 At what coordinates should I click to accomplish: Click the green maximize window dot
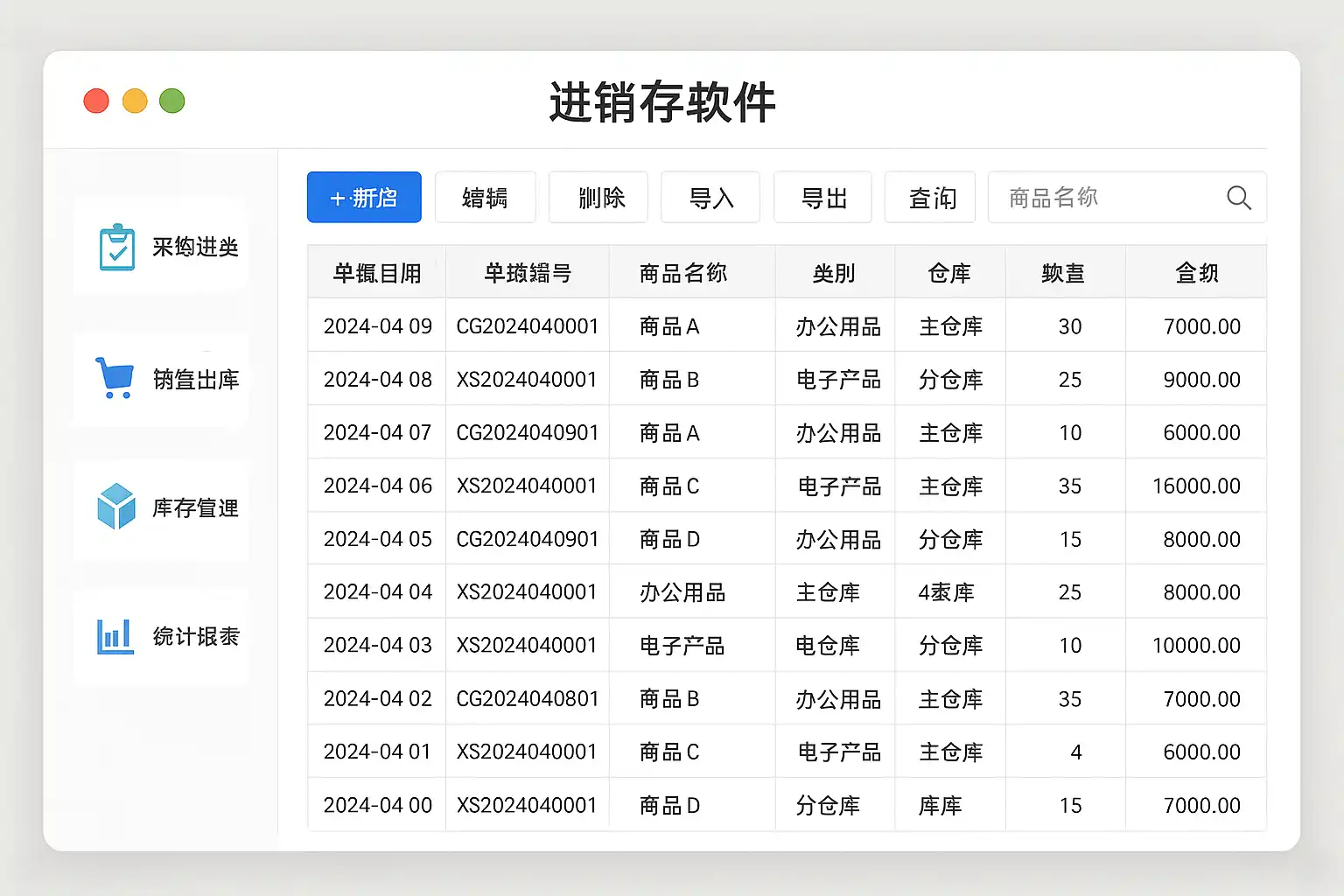tap(172, 101)
